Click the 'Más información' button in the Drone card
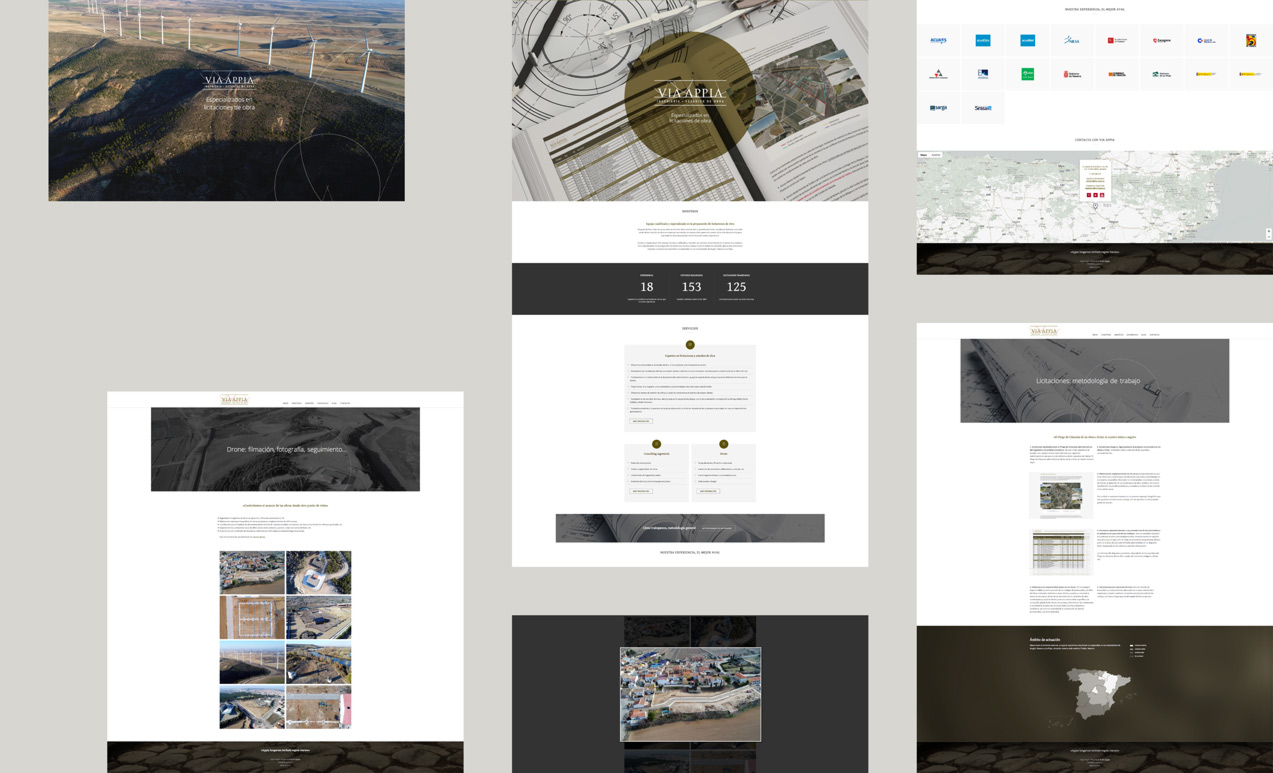This screenshot has width=1273, height=773. [708, 491]
